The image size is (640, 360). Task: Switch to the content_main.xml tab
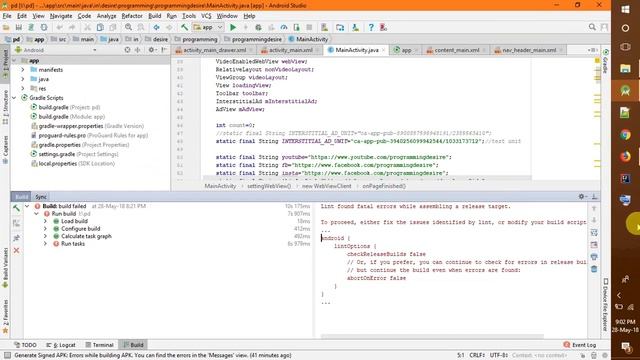(x=457, y=50)
